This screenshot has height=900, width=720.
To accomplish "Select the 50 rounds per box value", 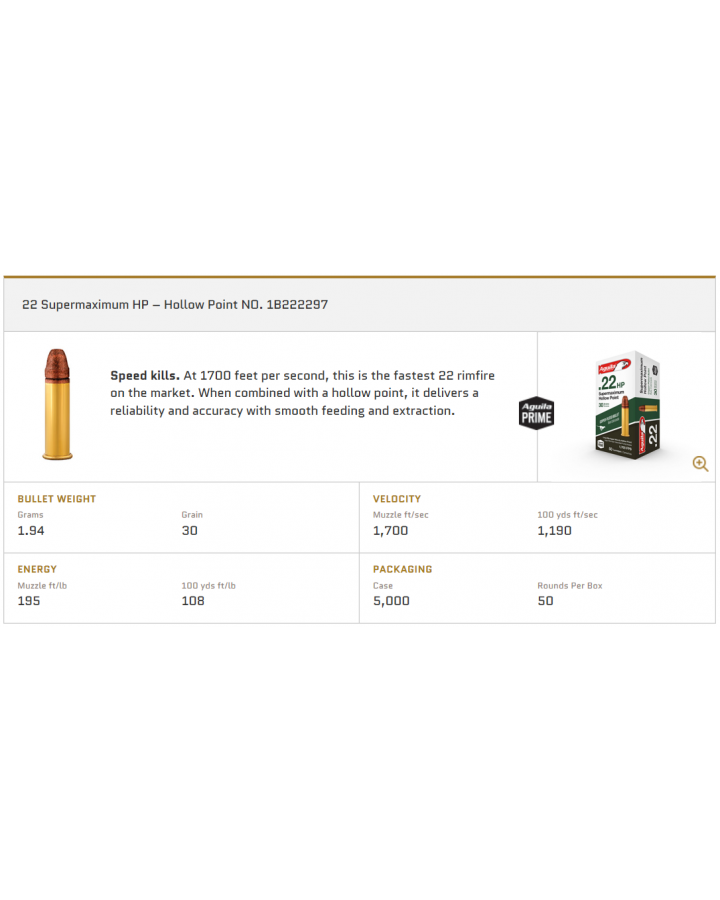I will 545,600.
